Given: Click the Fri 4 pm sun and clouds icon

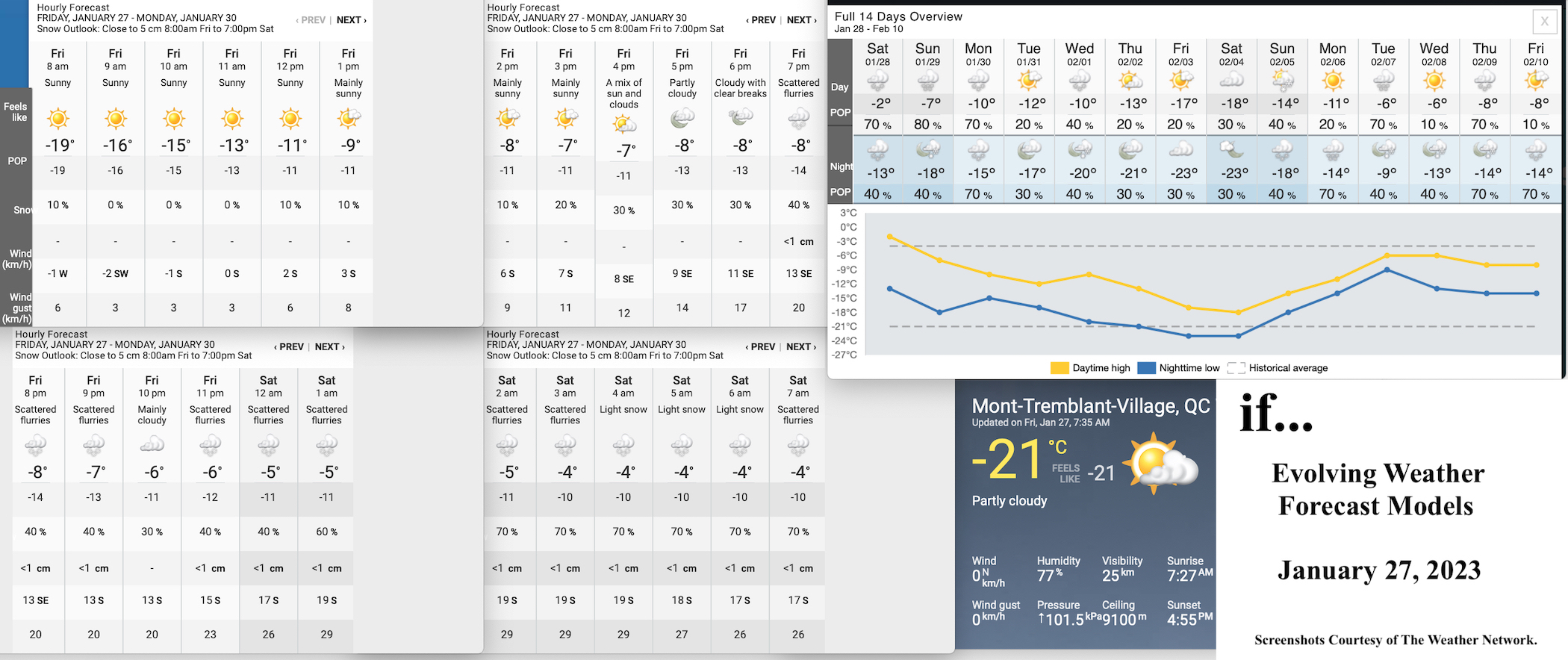Looking at the screenshot, I should [624, 124].
